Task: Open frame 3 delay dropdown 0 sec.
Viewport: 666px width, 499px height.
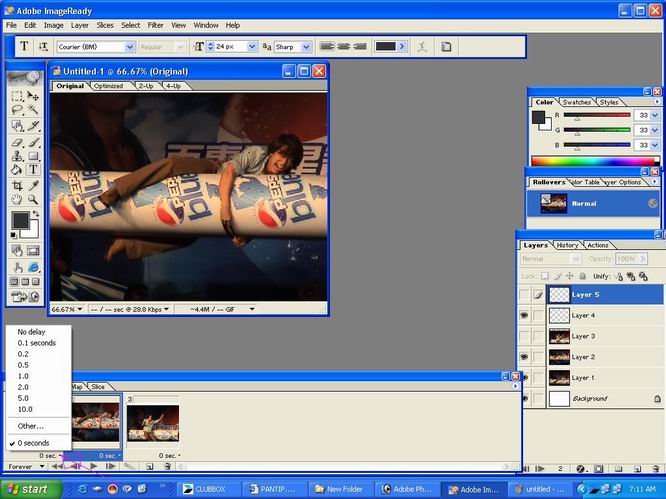Action: 169,456
